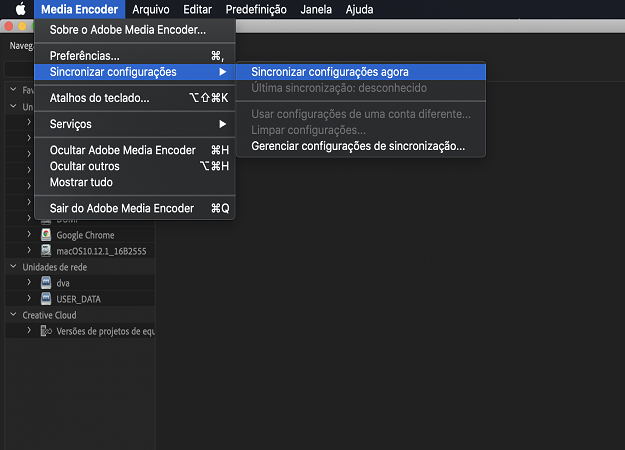The height and width of the screenshot is (450, 625).
Task: Choose Sincronizar configurações agora
Action: [x=330, y=72]
